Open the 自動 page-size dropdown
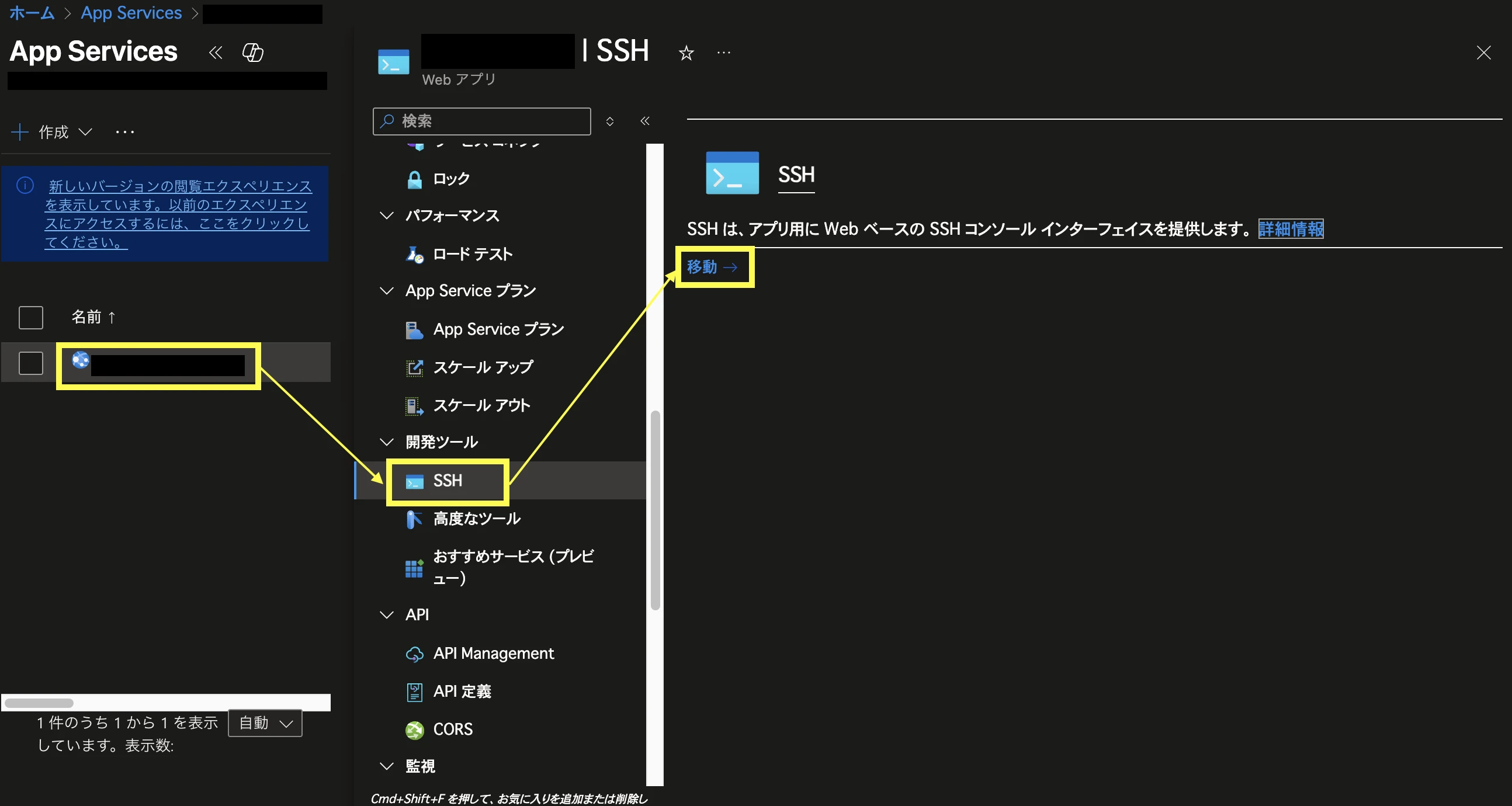Screen dimensions: 1512x806 (x=264, y=723)
